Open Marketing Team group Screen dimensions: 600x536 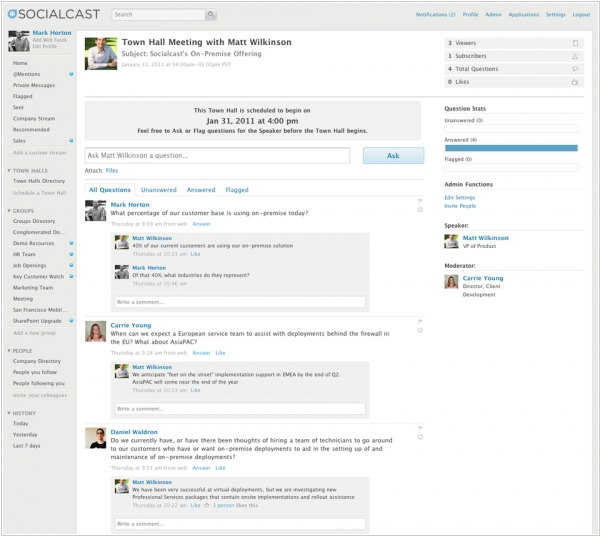[33, 288]
